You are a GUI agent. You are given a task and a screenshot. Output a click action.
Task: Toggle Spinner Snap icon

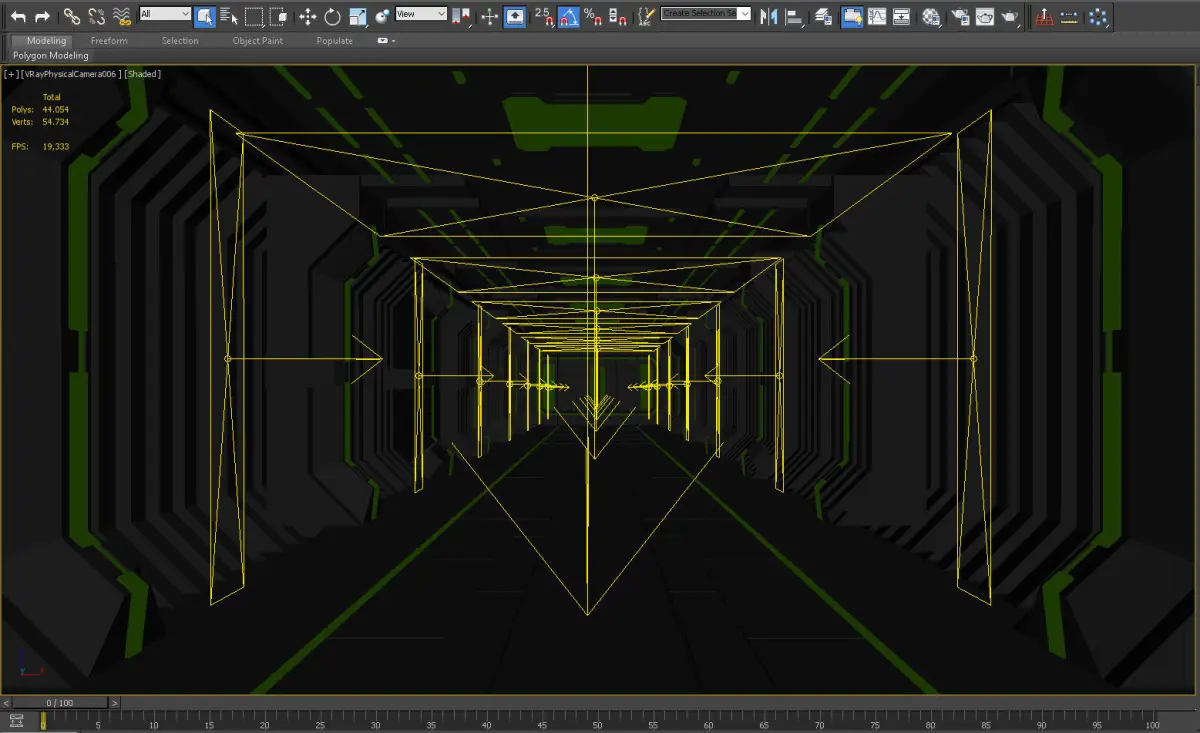(x=618, y=16)
